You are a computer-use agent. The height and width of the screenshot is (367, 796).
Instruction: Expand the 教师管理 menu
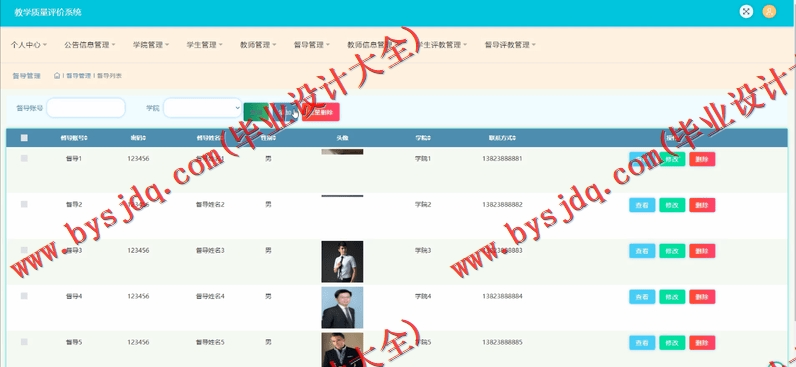[258, 45]
